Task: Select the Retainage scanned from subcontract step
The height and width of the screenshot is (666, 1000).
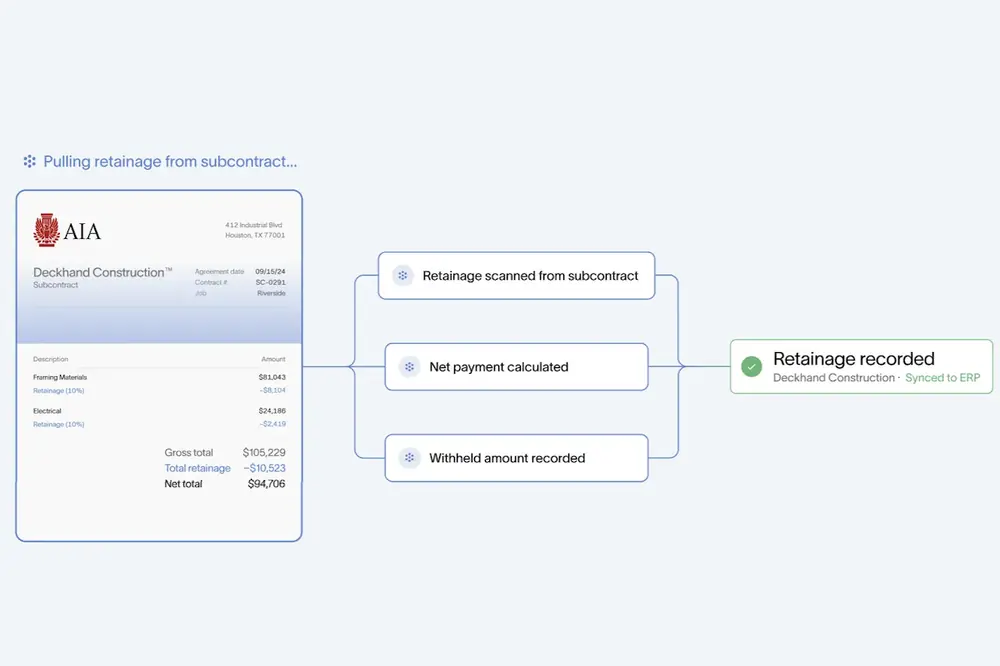Action: 517,276
